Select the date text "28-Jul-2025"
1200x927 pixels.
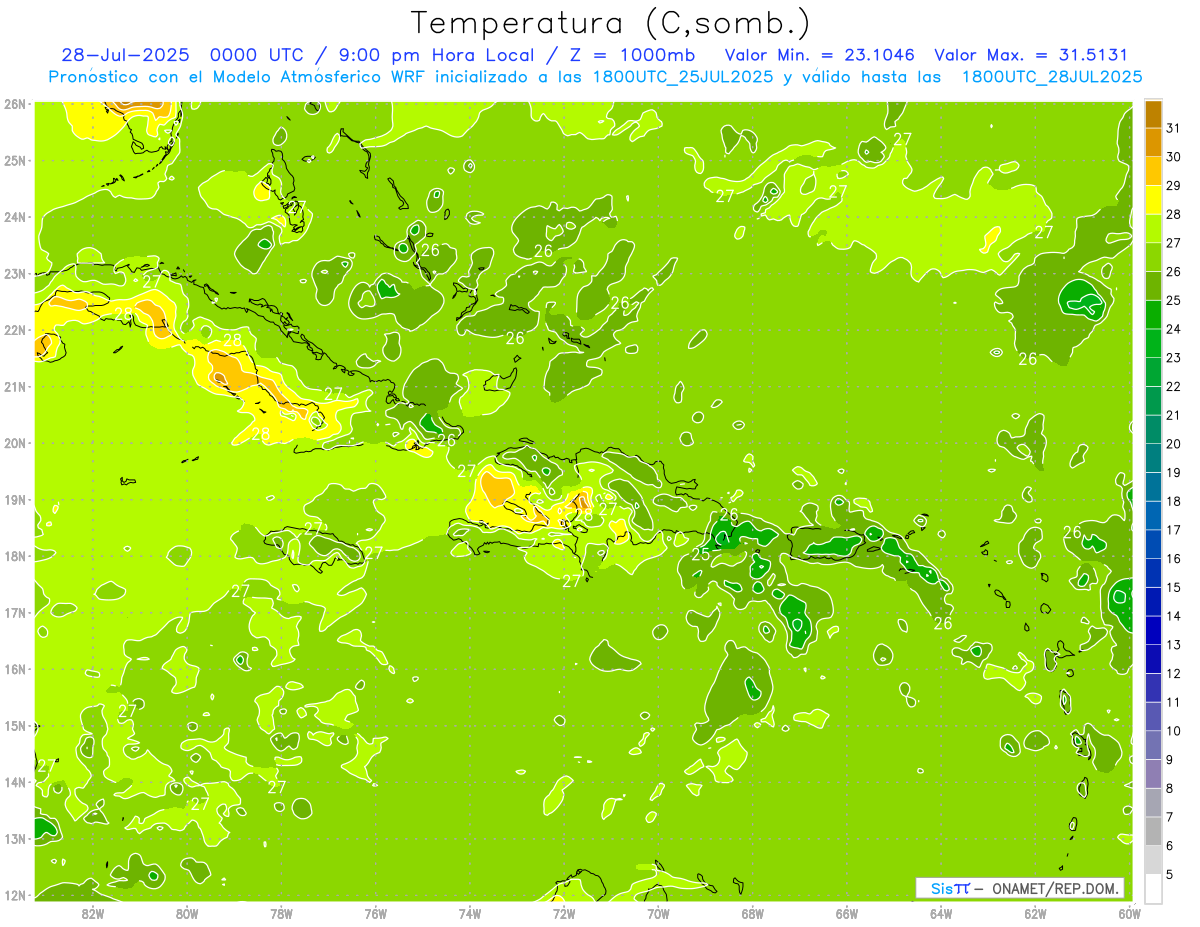click(x=125, y=55)
